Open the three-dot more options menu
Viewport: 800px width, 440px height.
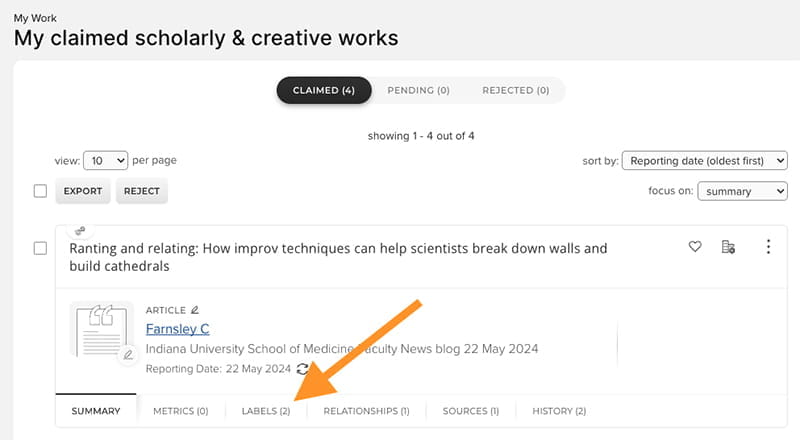(768, 247)
